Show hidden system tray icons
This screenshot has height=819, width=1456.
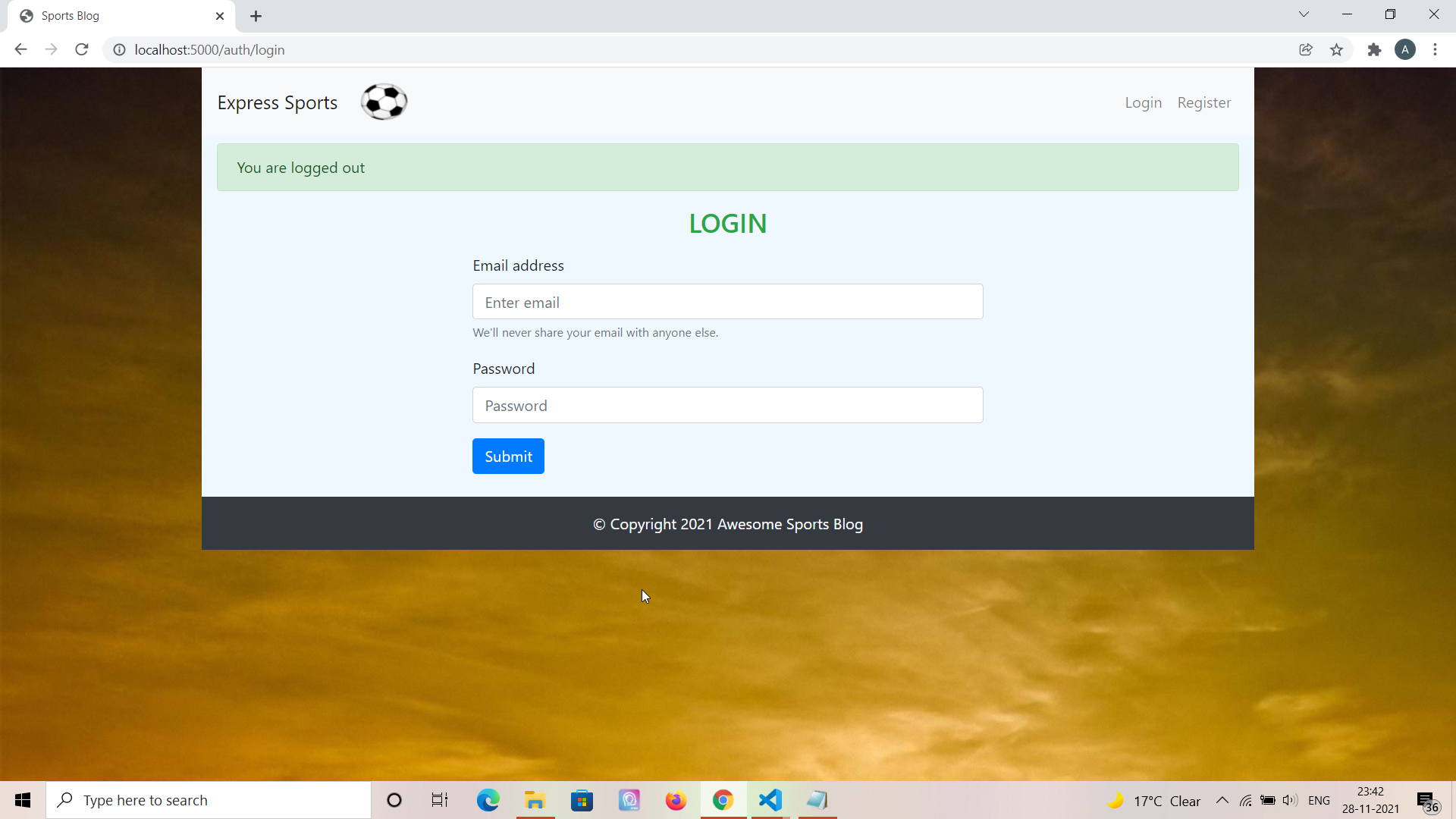tap(1222, 801)
